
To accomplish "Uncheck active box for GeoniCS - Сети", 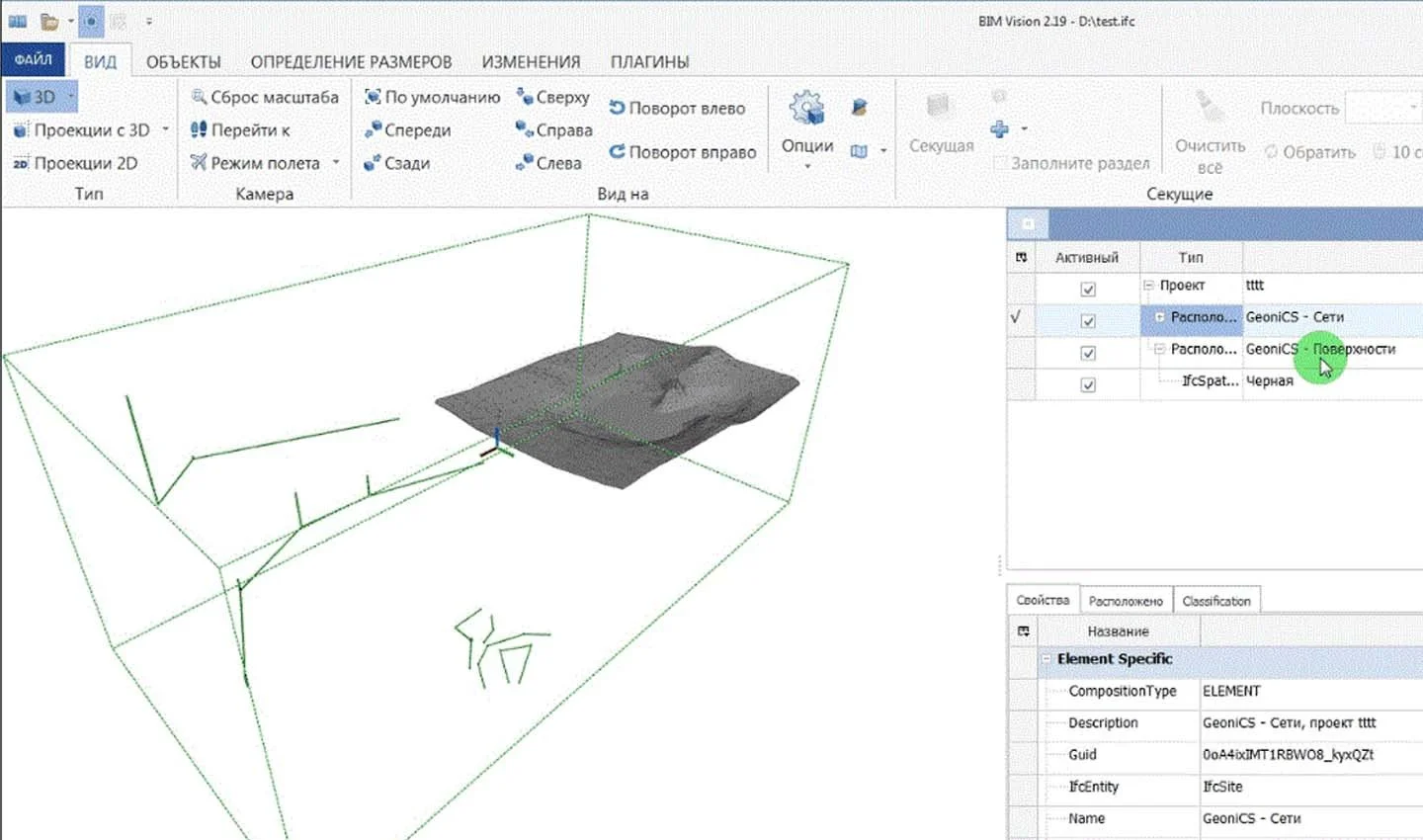I will point(1088,321).
